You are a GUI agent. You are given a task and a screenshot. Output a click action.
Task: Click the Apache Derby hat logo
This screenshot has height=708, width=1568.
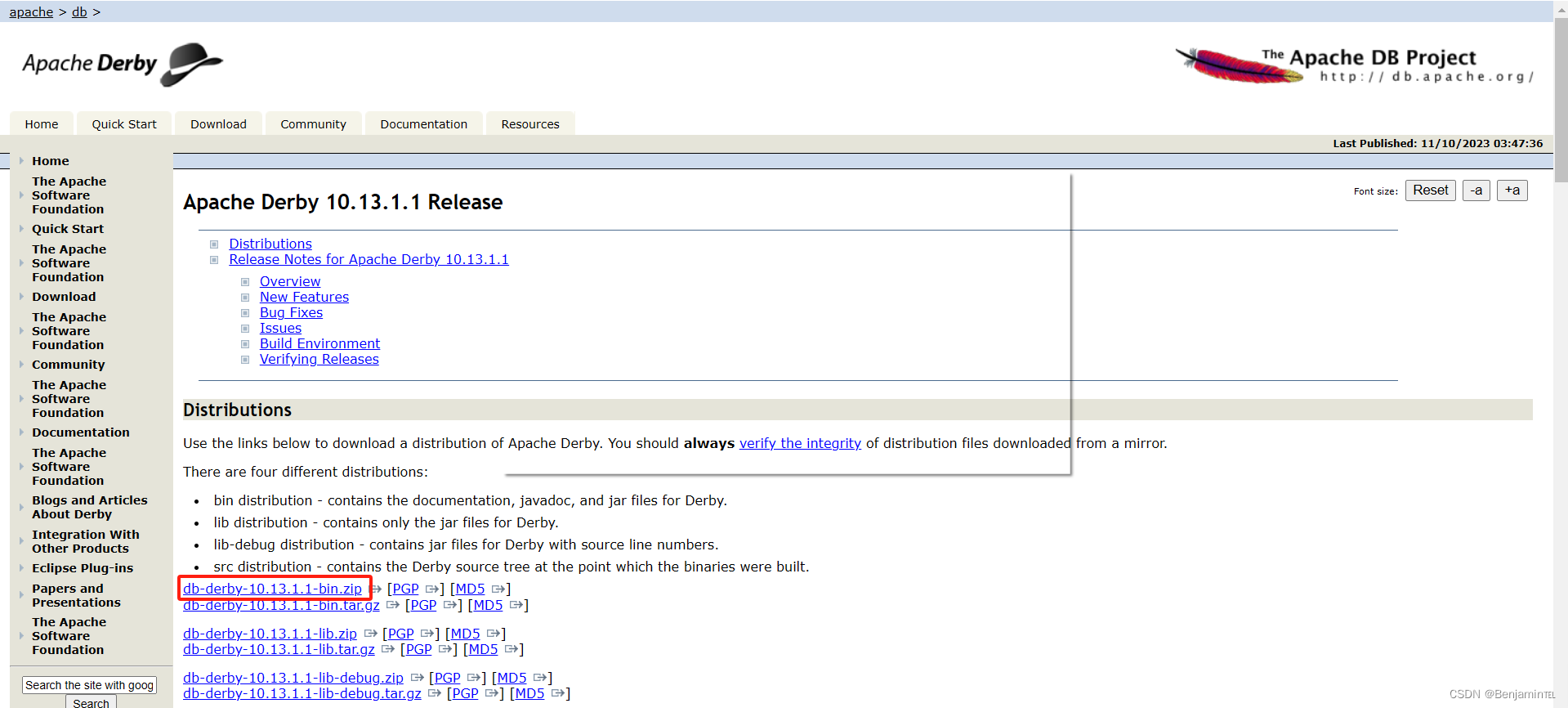123,64
